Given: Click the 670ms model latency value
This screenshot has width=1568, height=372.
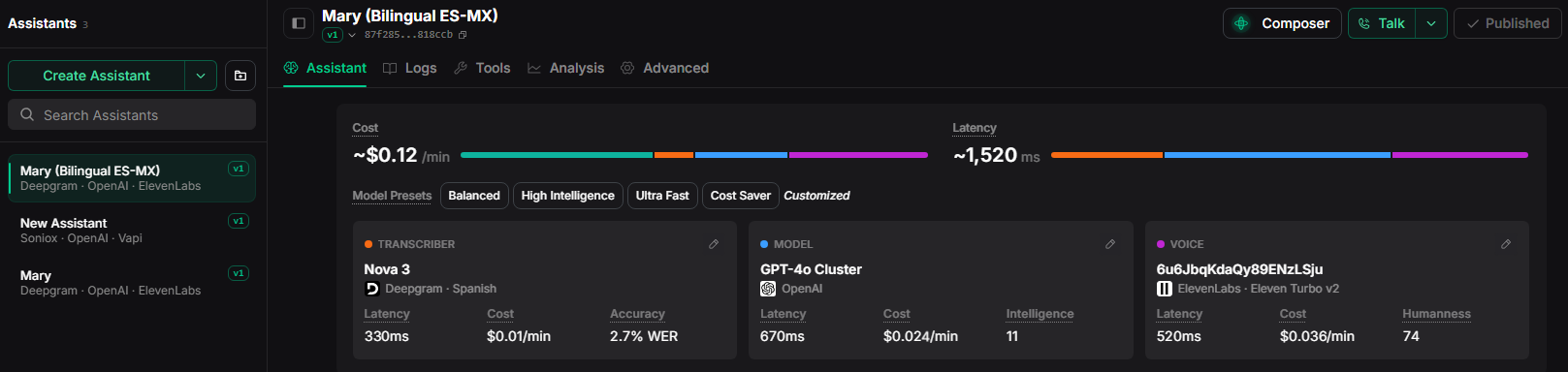Looking at the screenshot, I should (x=783, y=336).
